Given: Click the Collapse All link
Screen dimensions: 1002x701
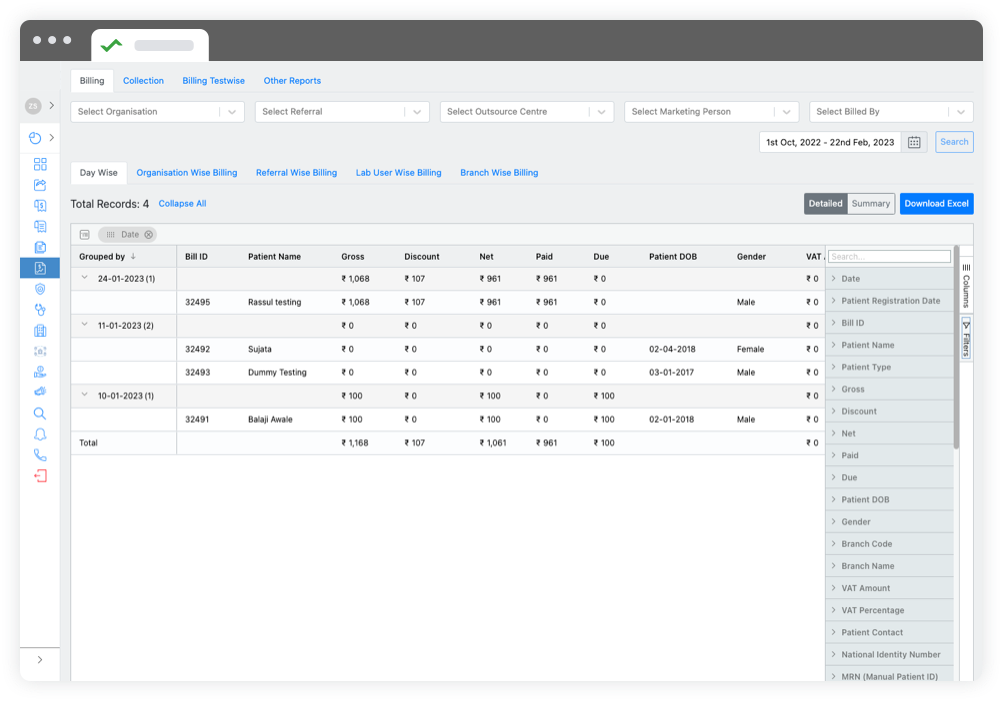Looking at the screenshot, I should (x=182, y=203).
